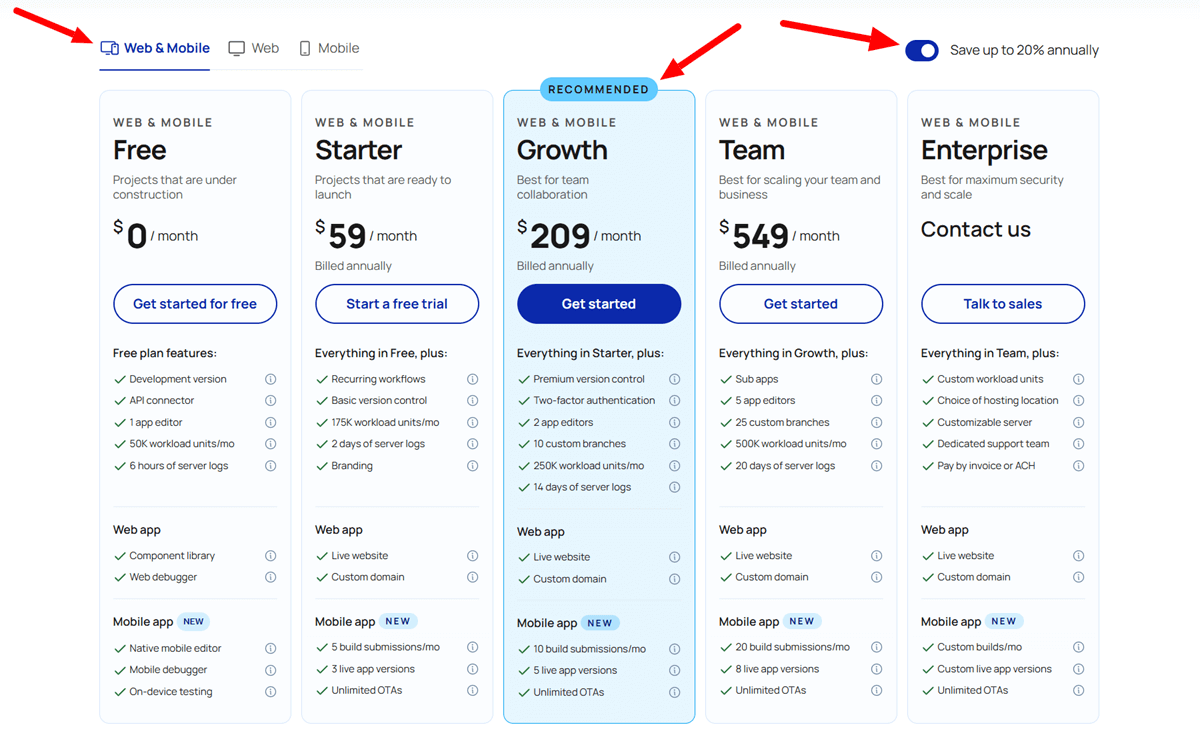Image resolution: width=1200 pixels, height=750 pixels.
Task: Click the Branding feature info icon
Action: 472,465
